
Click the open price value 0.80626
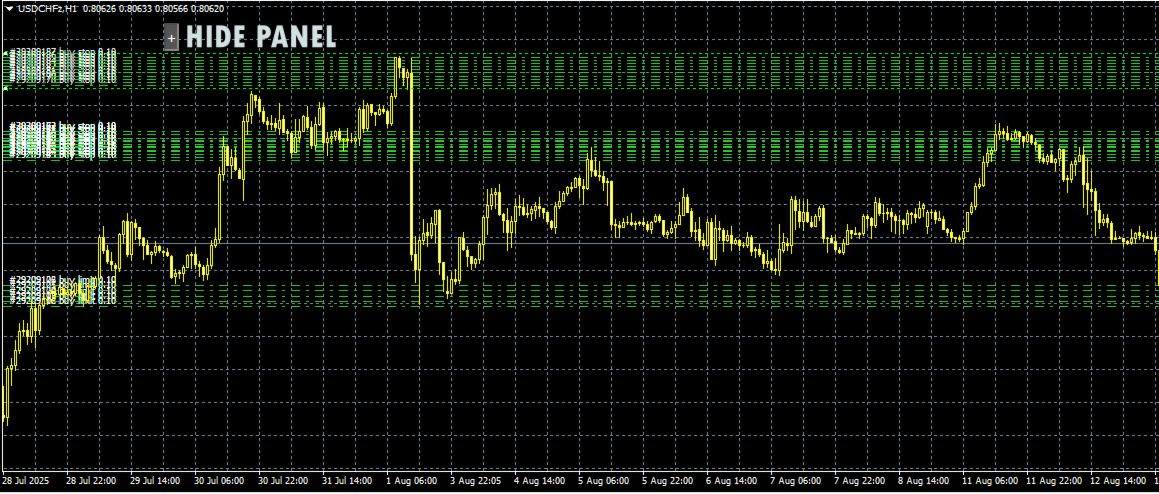98,8
